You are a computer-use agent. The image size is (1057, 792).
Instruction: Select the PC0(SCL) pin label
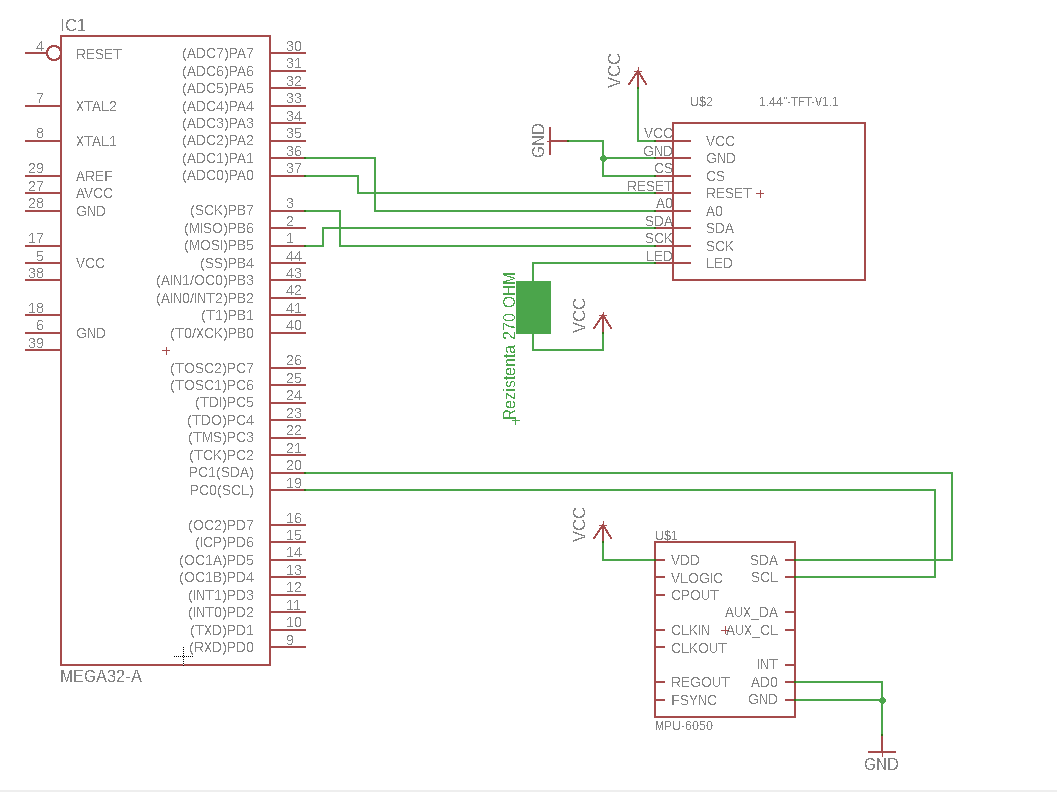[x=222, y=491]
